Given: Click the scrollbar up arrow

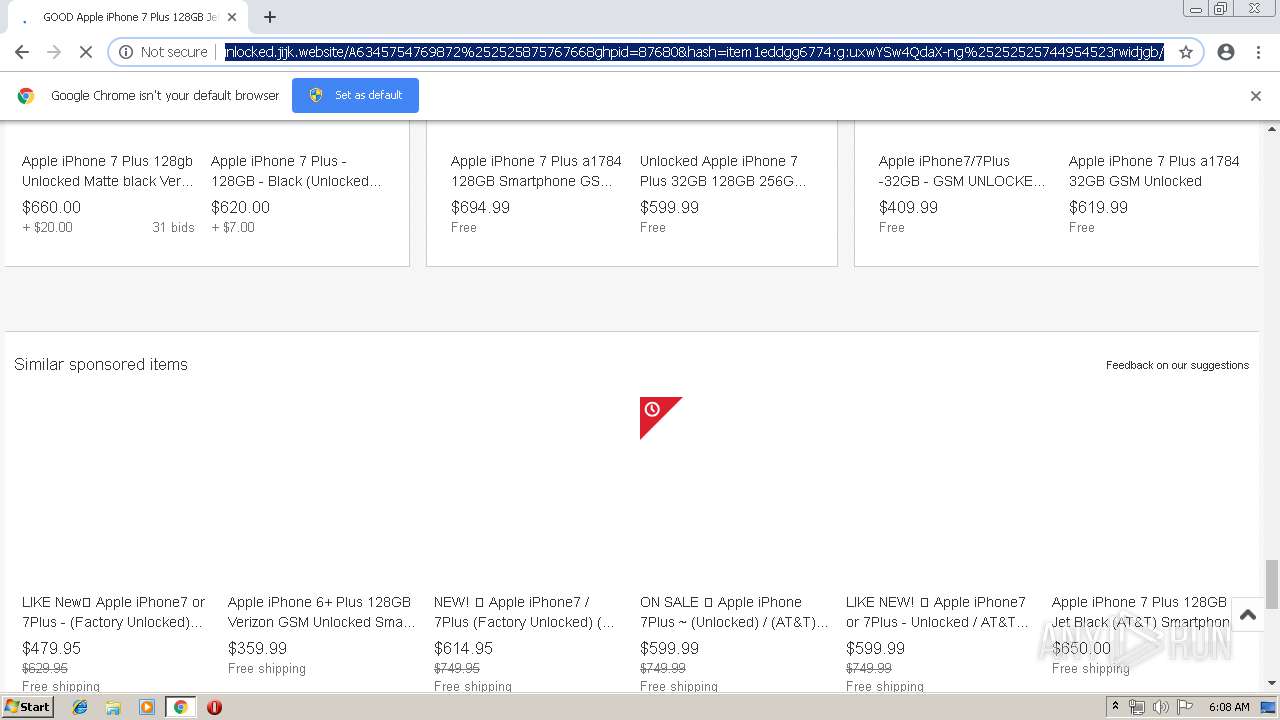Looking at the screenshot, I should pyautogui.click(x=1272, y=130).
